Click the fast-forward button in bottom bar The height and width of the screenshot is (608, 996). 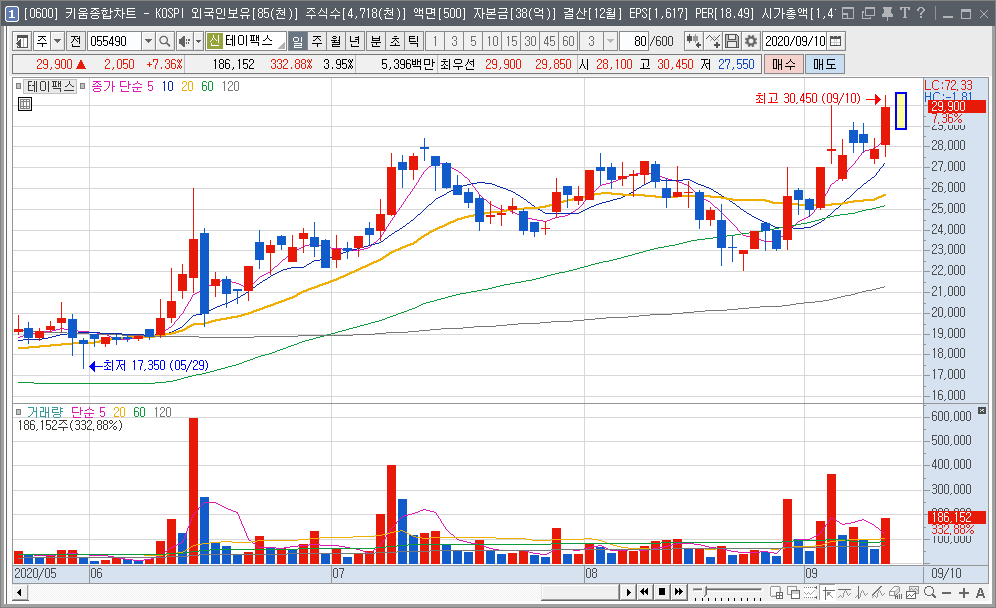(678, 592)
